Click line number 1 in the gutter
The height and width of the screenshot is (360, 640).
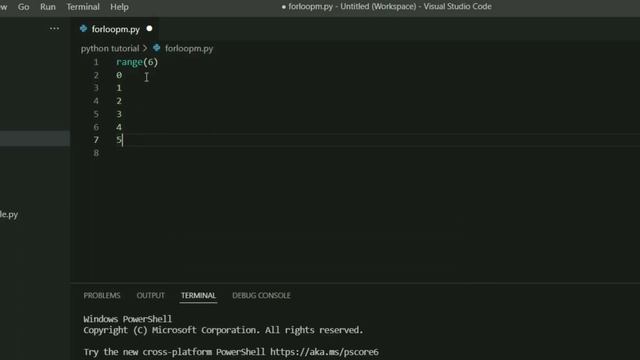(x=96, y=62)
